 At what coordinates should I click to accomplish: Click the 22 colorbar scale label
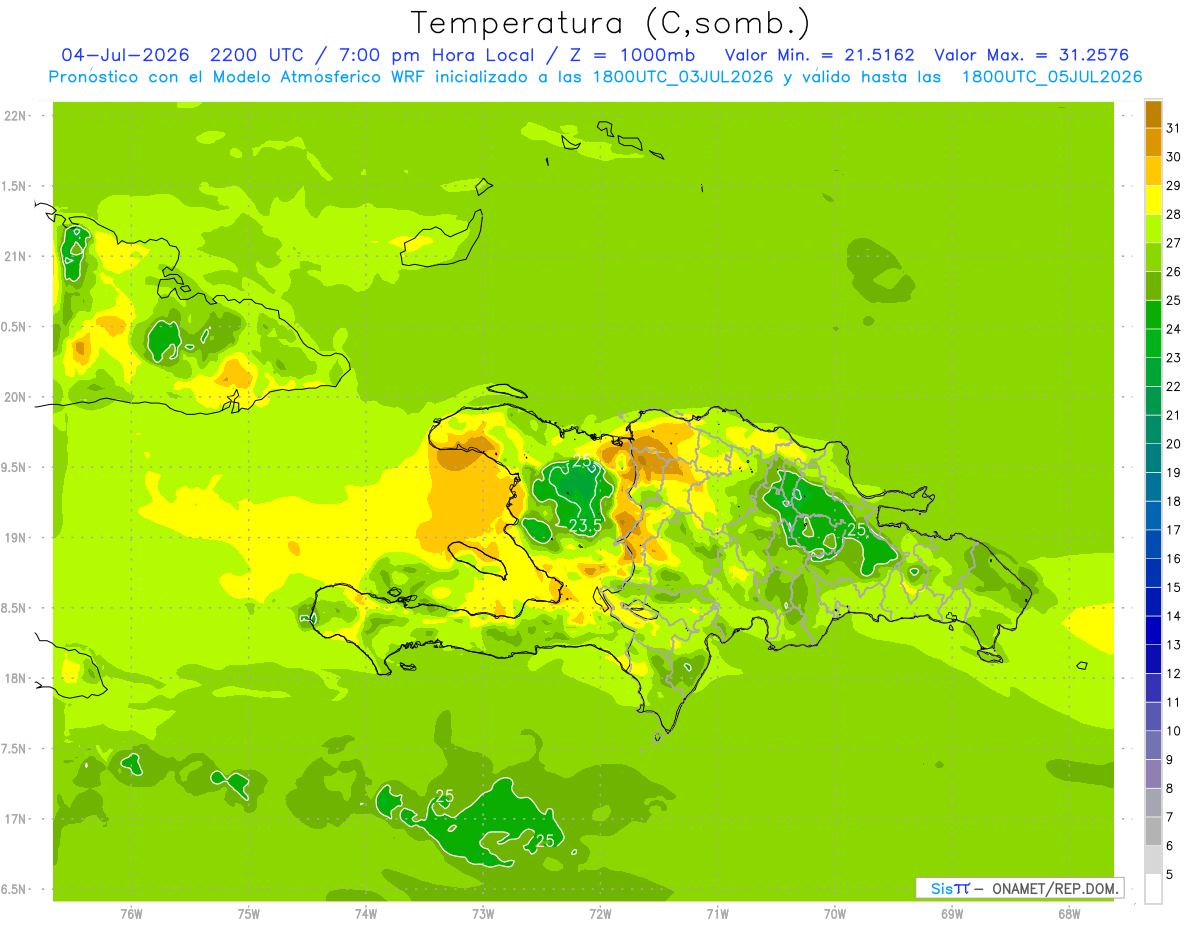click(1174, 386)
